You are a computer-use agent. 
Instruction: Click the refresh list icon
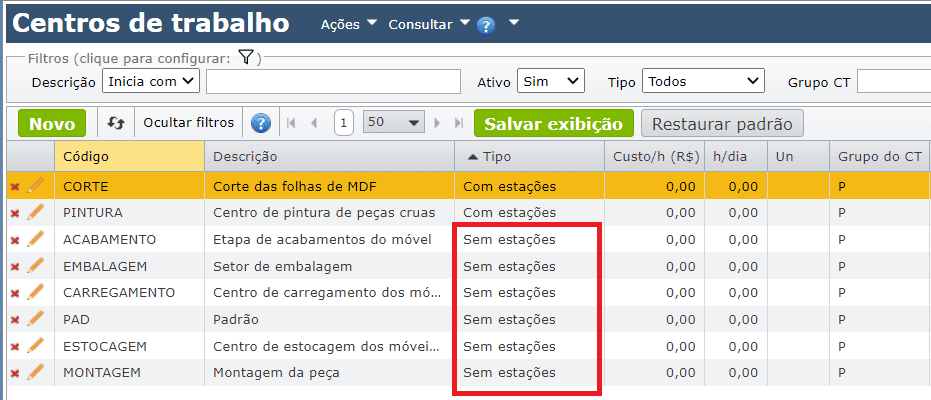coord(116,123)
